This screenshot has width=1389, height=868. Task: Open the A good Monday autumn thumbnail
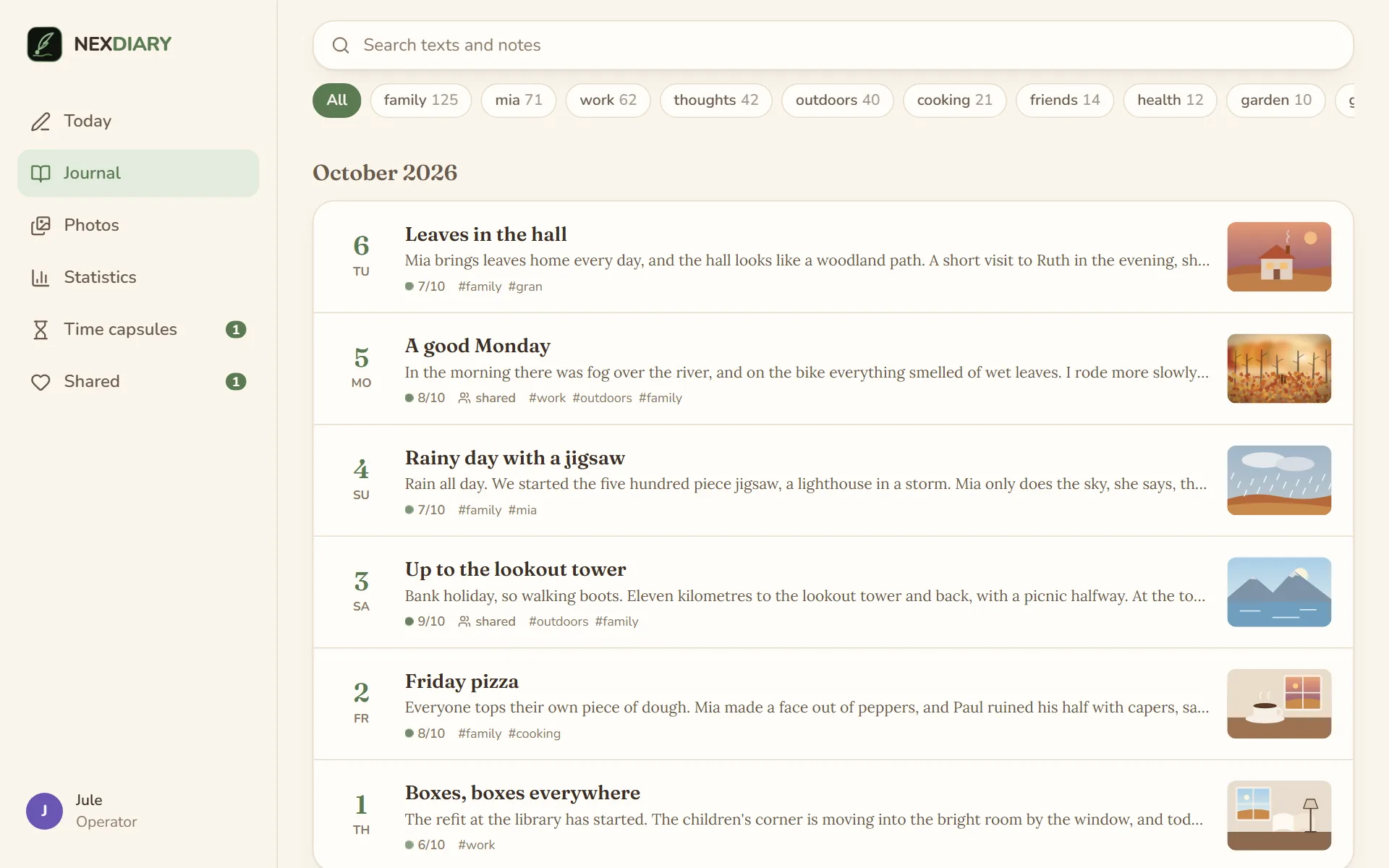[1279, 368]
